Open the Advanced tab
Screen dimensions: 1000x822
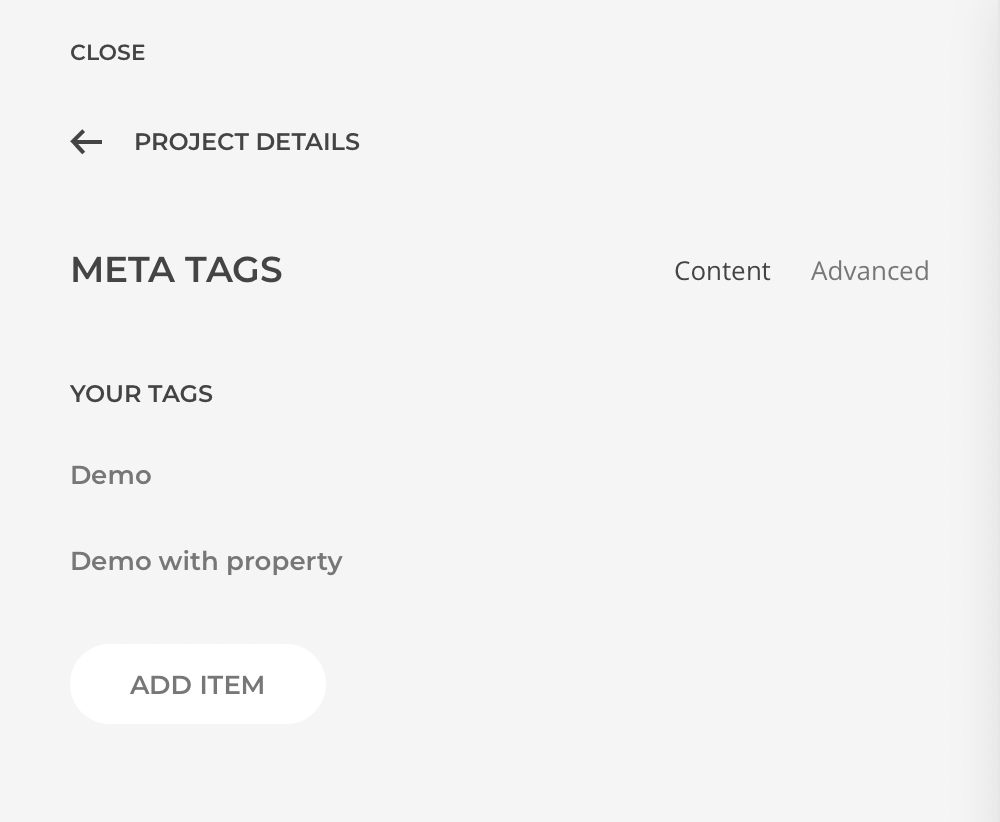(869, 271)
